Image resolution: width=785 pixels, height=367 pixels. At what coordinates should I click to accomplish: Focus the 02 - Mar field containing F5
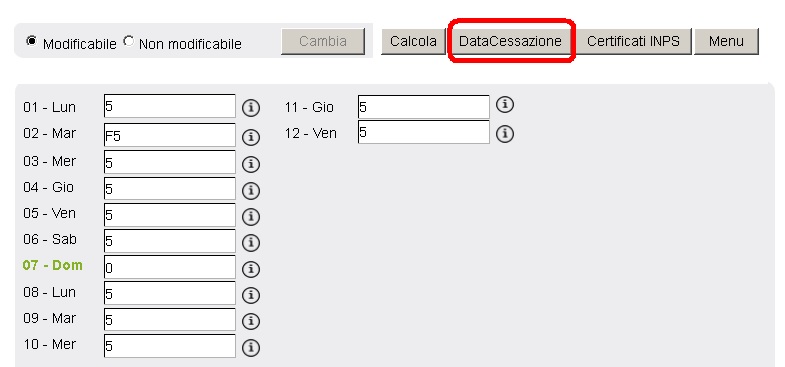[x=170, y=135]
